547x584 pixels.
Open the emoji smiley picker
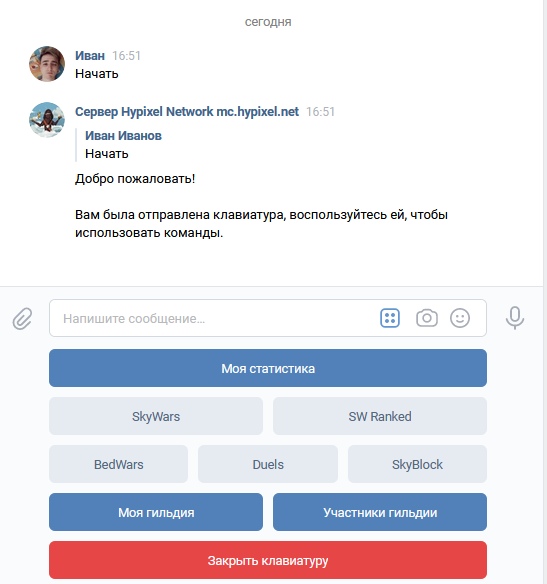tap(460, 318)
